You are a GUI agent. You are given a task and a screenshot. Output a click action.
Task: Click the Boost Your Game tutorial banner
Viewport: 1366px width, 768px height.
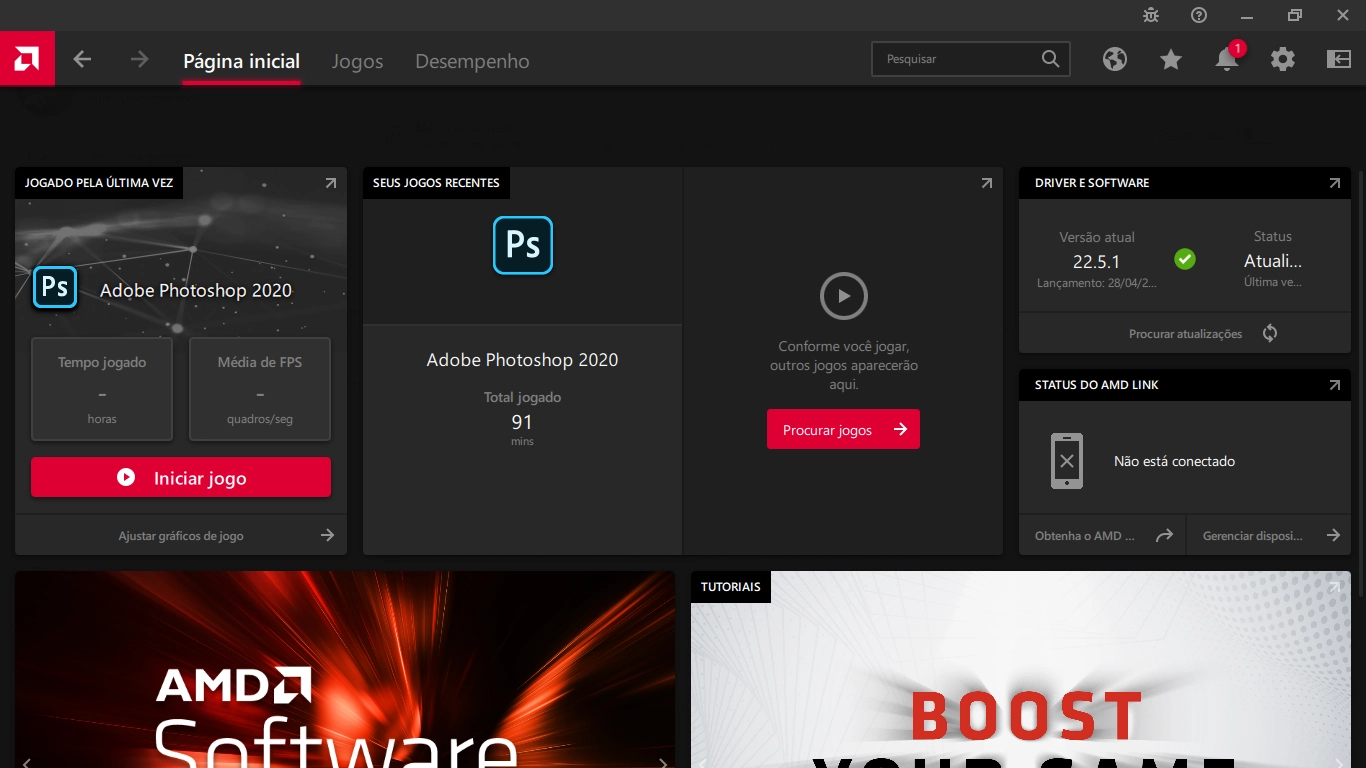pyautogui.click(x=1021, y=669)
